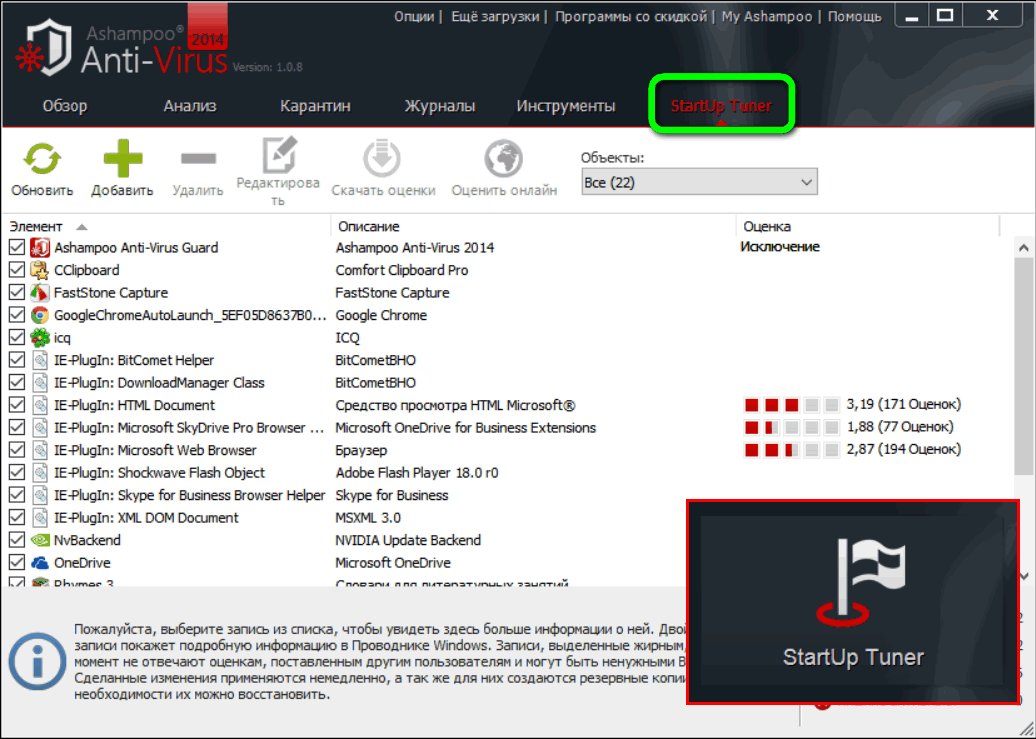Select the Adobe Flash Player 18.0 r0 description
Image resolution: width=1036 pixels, height=739 pixels.
[x=417, y=473]
